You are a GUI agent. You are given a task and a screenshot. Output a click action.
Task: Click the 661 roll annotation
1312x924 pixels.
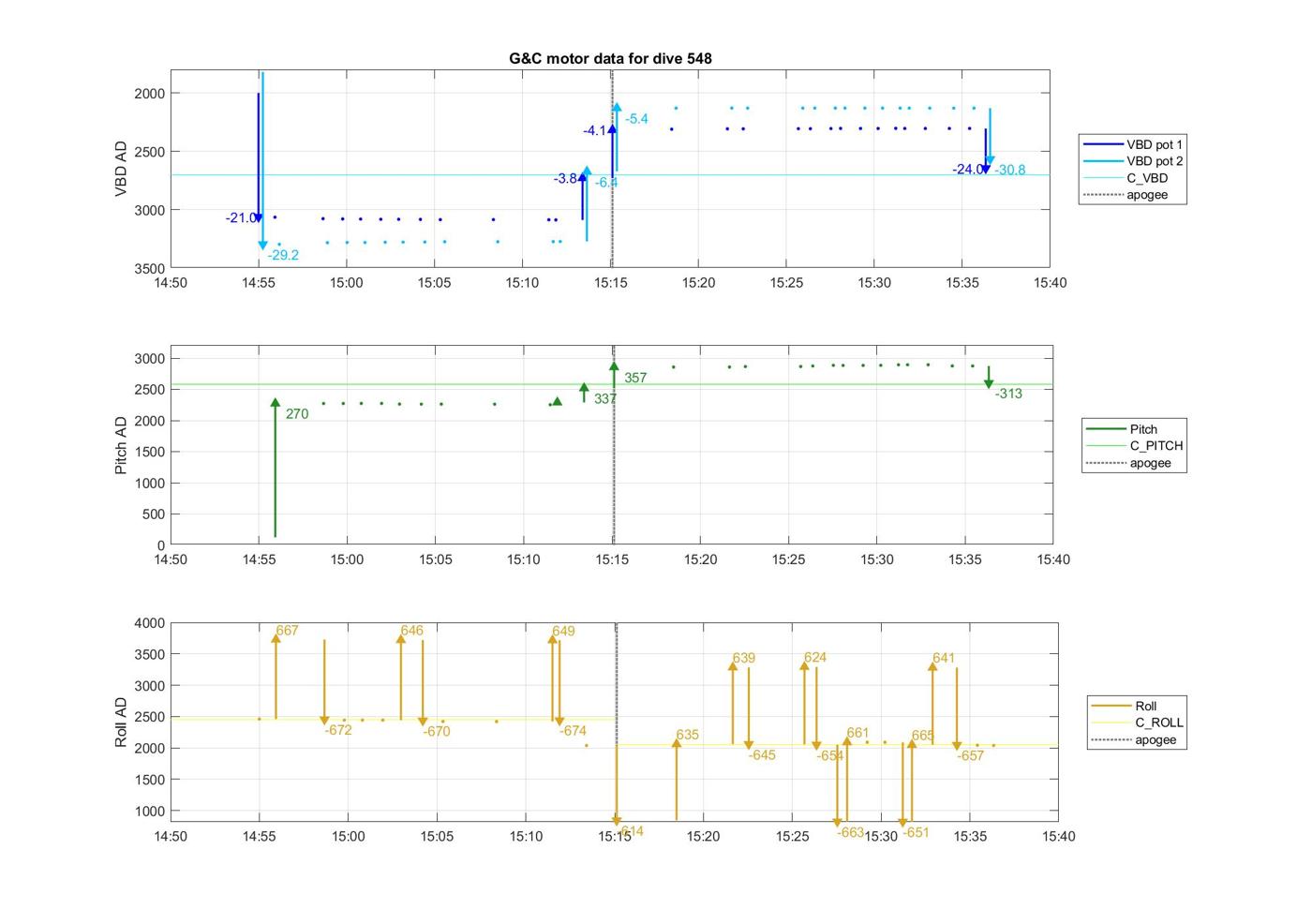tap(857, 733)
